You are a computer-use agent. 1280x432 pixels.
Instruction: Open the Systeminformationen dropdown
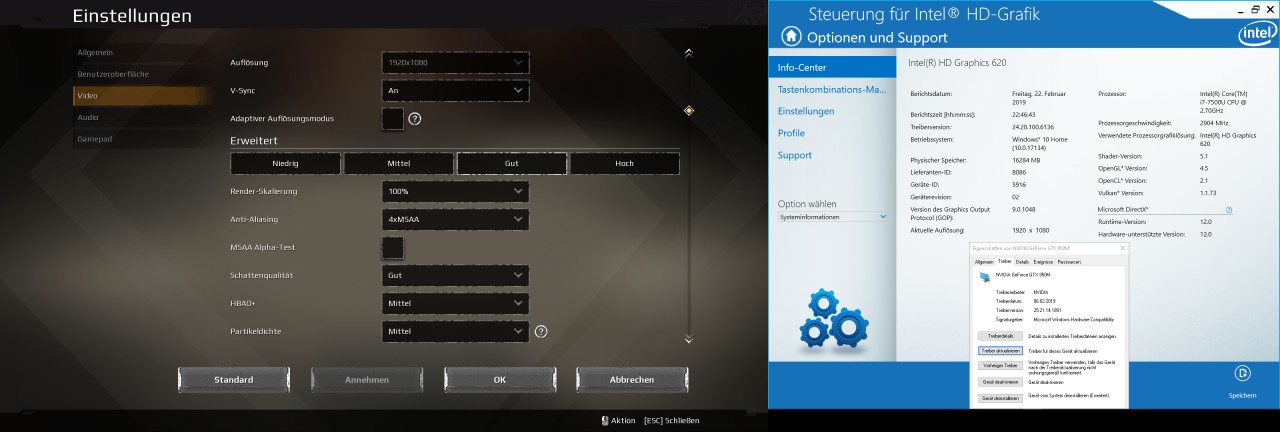coord(832,217)
